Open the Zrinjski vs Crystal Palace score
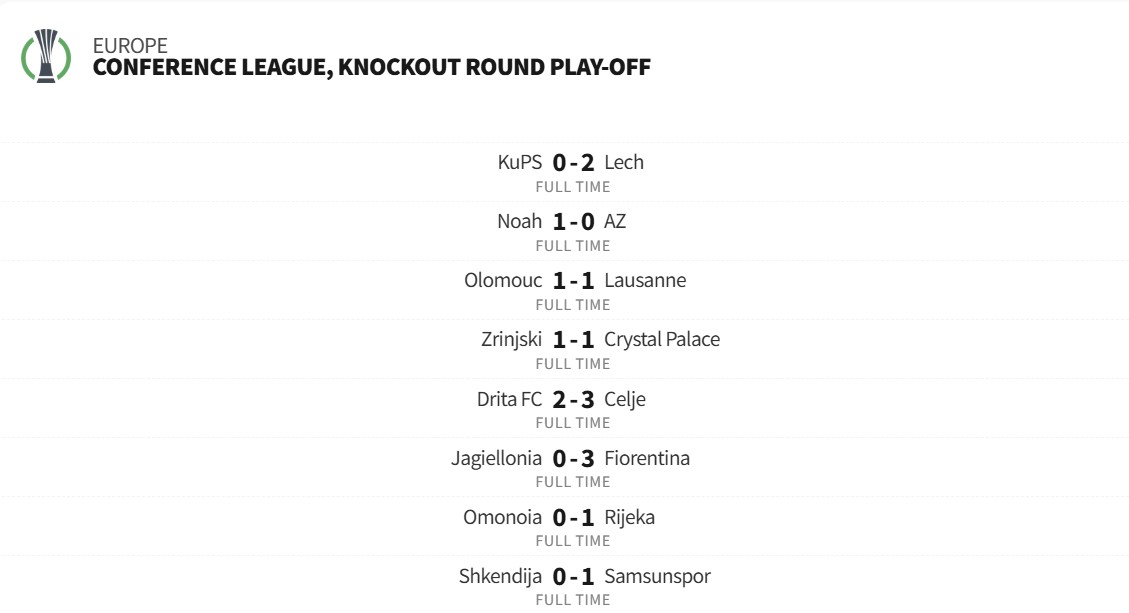1129x613 pixels. coord(573,340)
